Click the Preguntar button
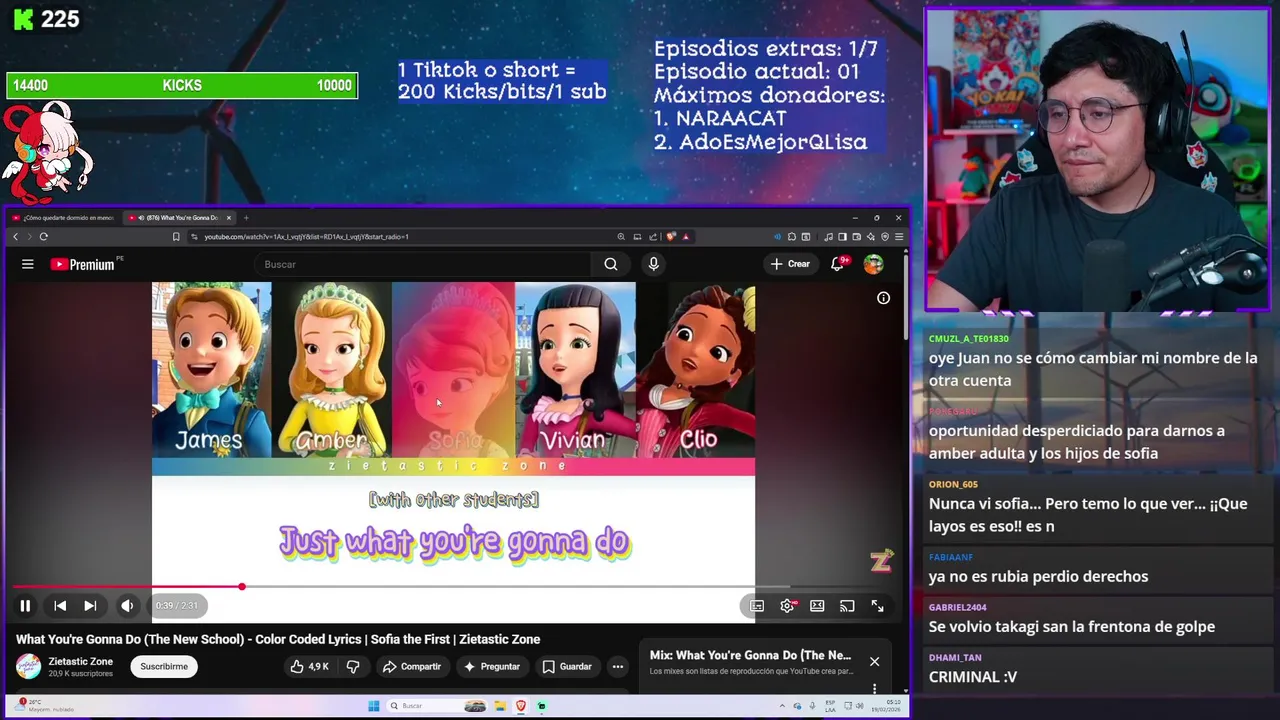This screenshot has width=1280, height=720. click(x=492, y=666)
